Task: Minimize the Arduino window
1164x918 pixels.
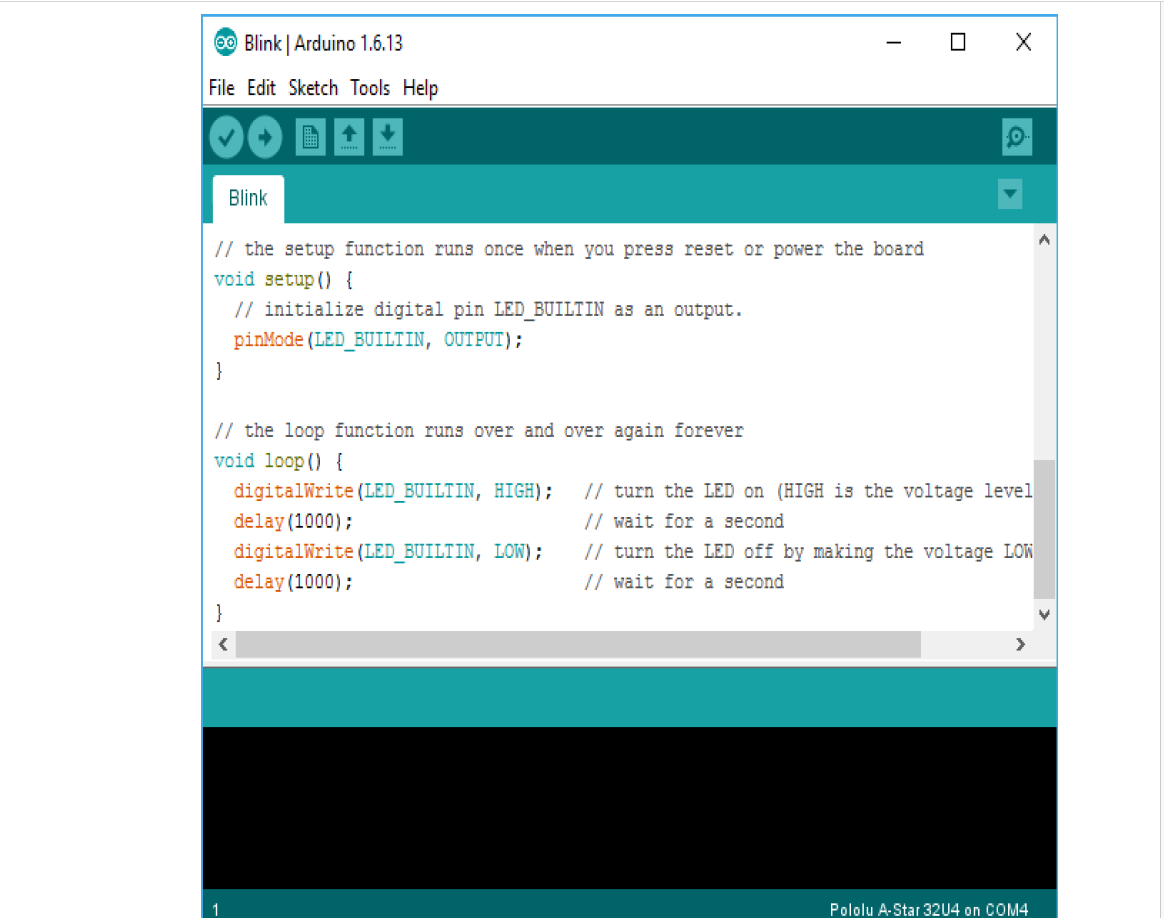Action: click(x=894, y=43)
